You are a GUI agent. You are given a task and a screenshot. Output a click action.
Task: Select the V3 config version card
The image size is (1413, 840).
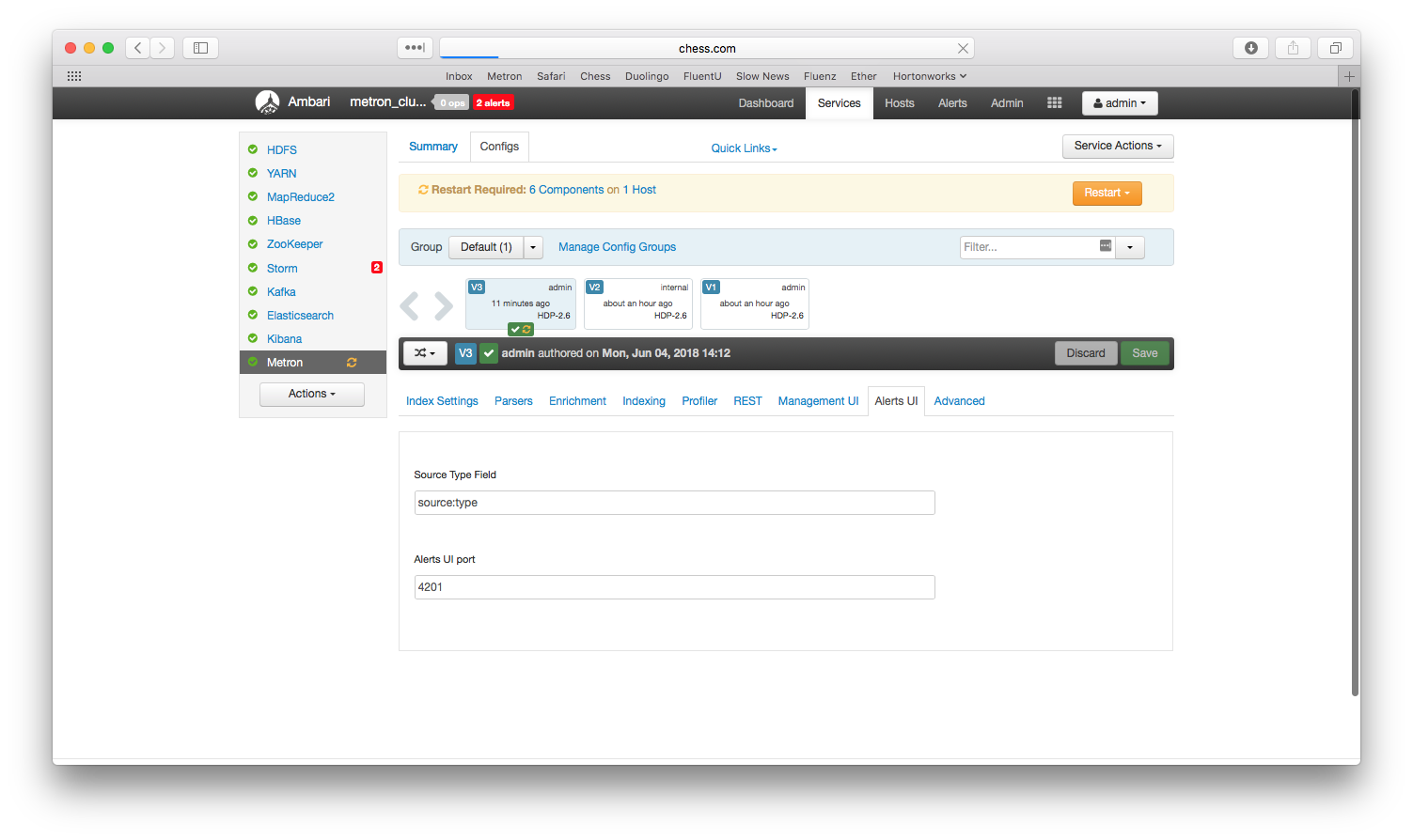coord(521,304)
